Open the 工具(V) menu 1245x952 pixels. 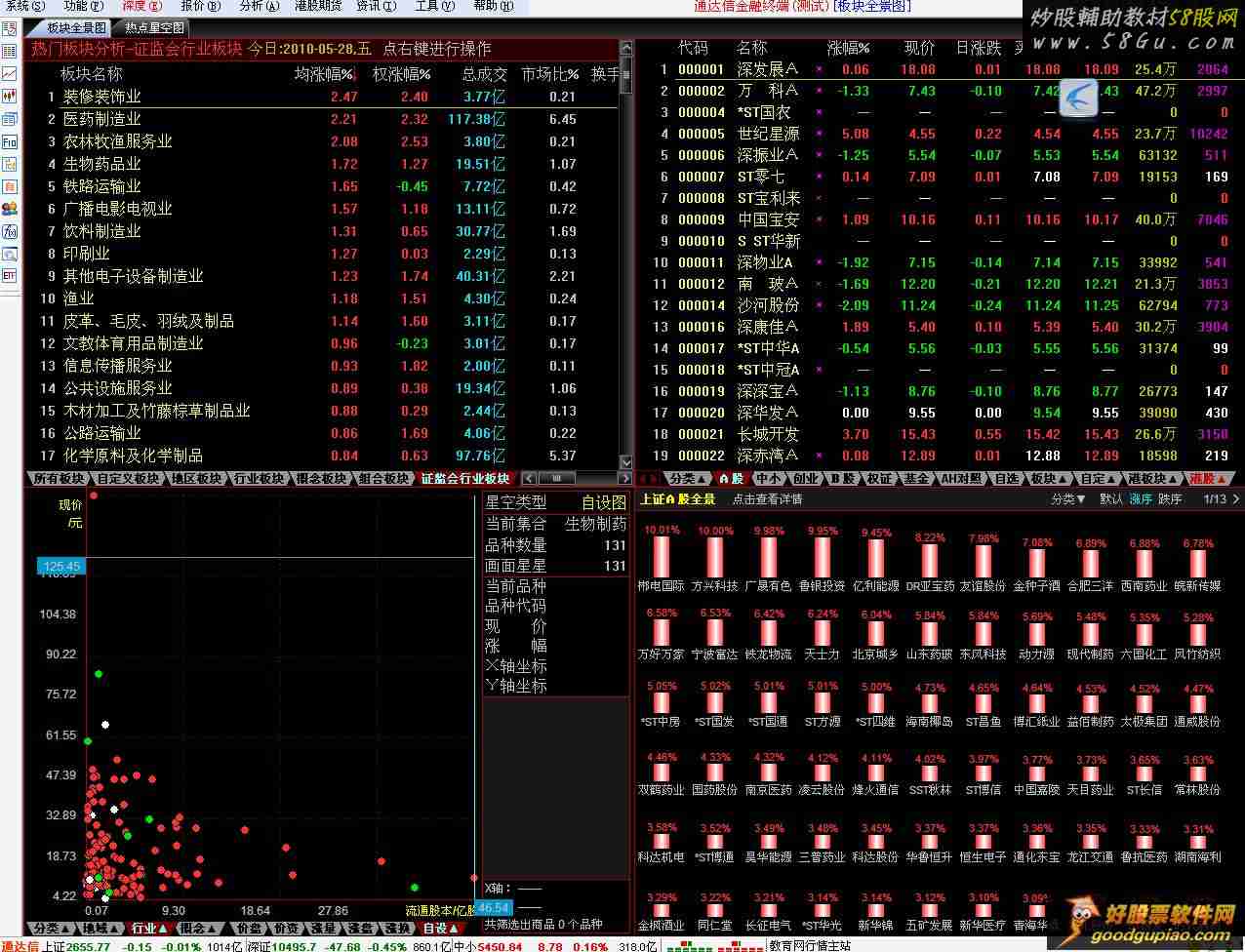(435, 6)
